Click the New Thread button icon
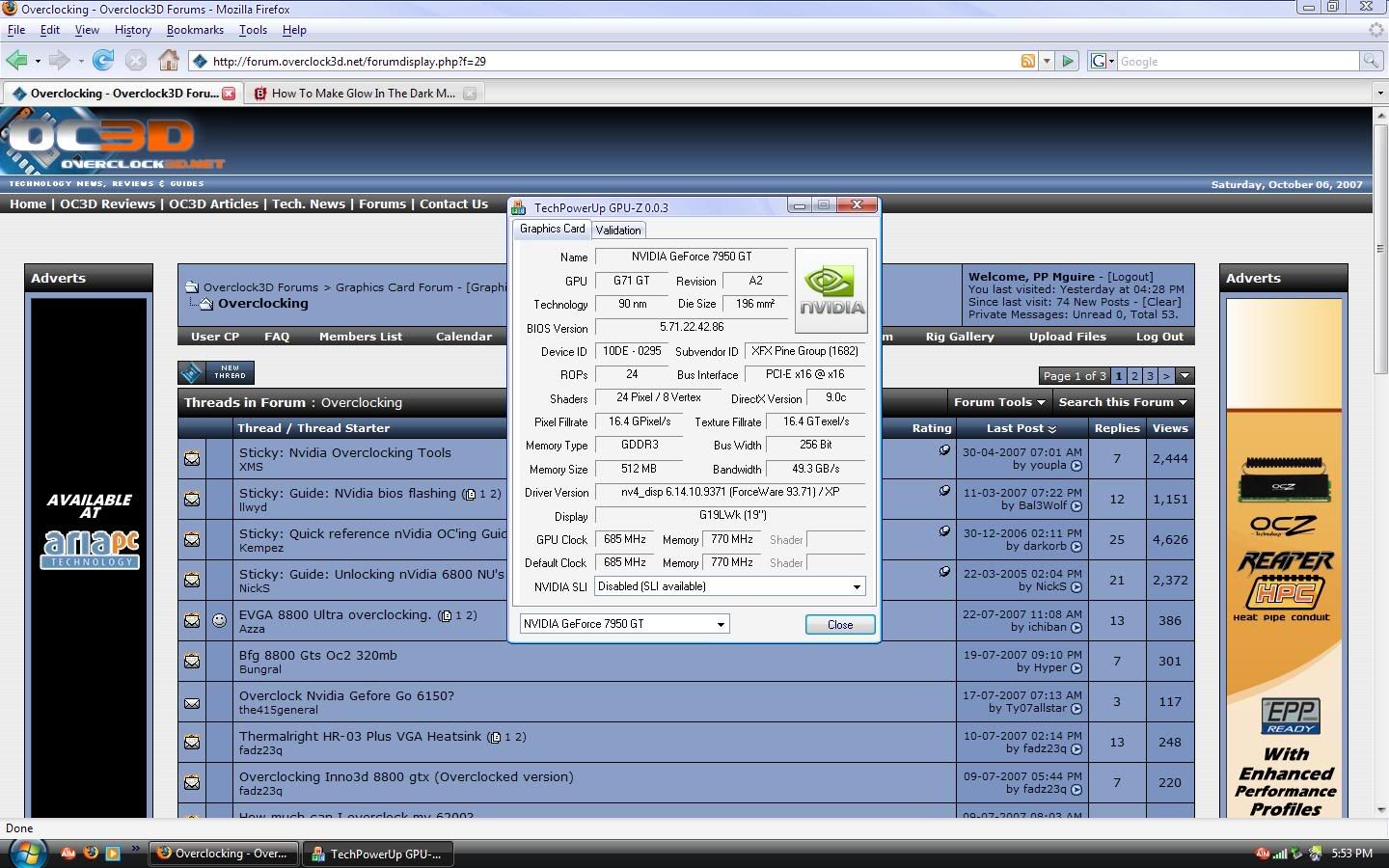The height and width of the screenshot is (868, 1389). 216,372
